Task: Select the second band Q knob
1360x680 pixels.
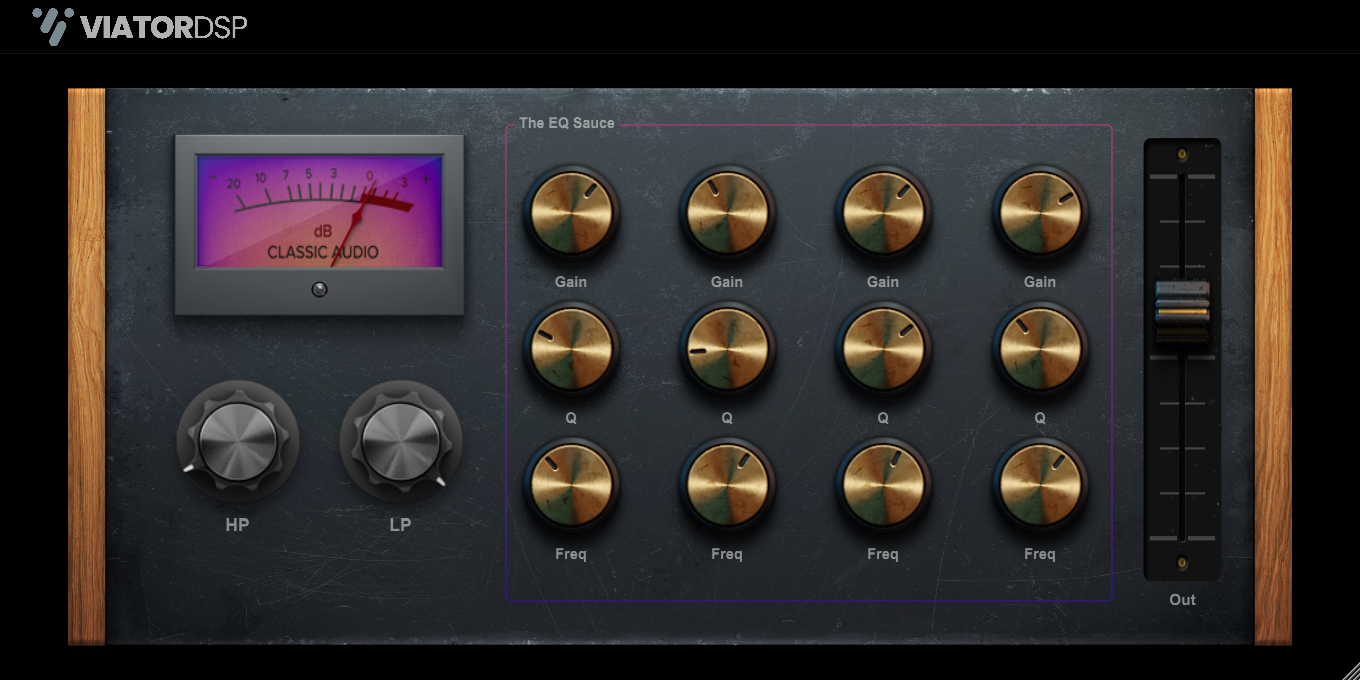Action: (727, 349)
